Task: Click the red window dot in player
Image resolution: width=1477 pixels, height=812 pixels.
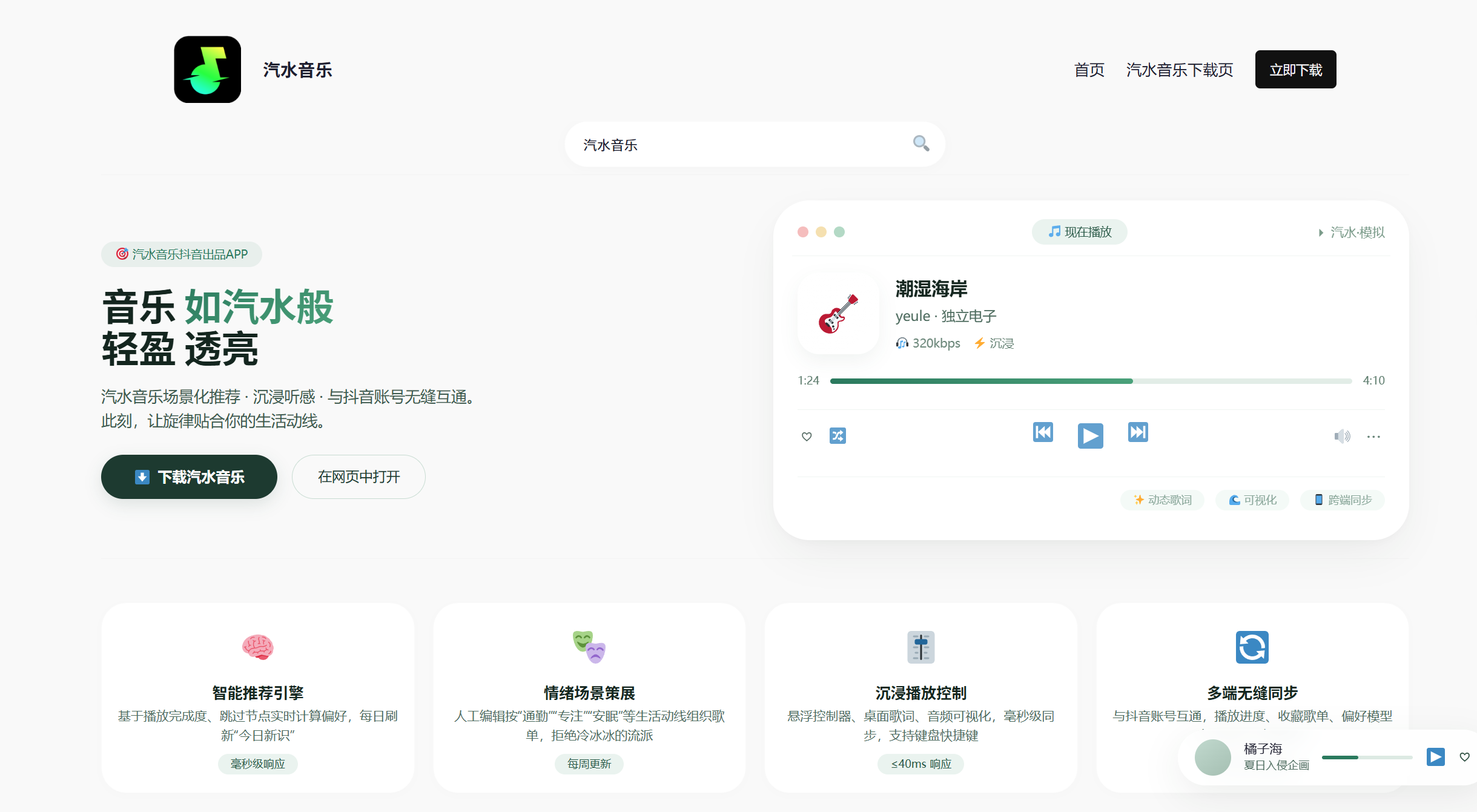Action: (803, 232)
